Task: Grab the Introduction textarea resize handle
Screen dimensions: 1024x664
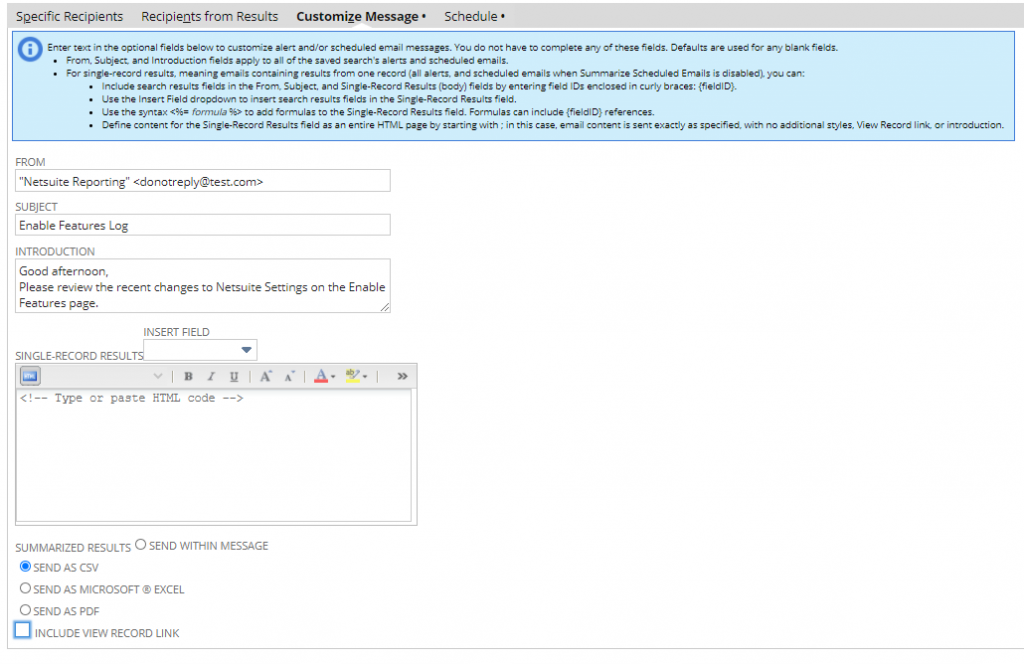Action: click(x=385, y=307)
